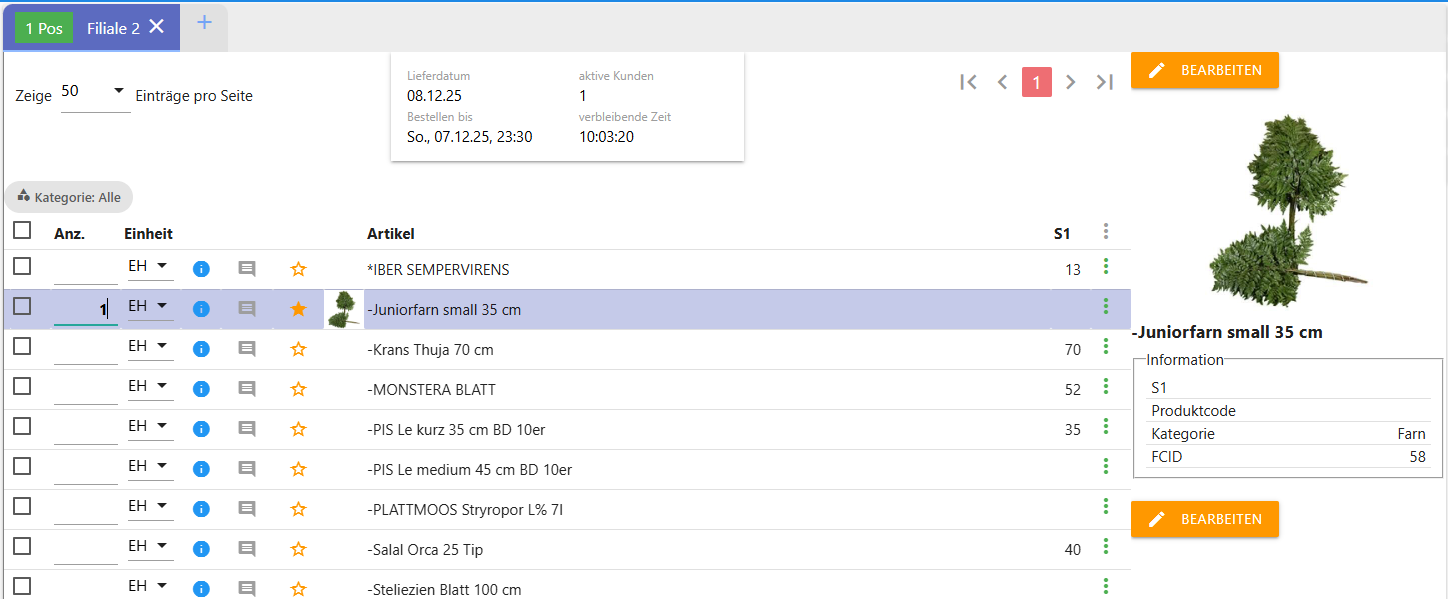Check the box for IBER SEMPERVIRENS row
The image size is (1448, 599).
(x=22, y=266)
